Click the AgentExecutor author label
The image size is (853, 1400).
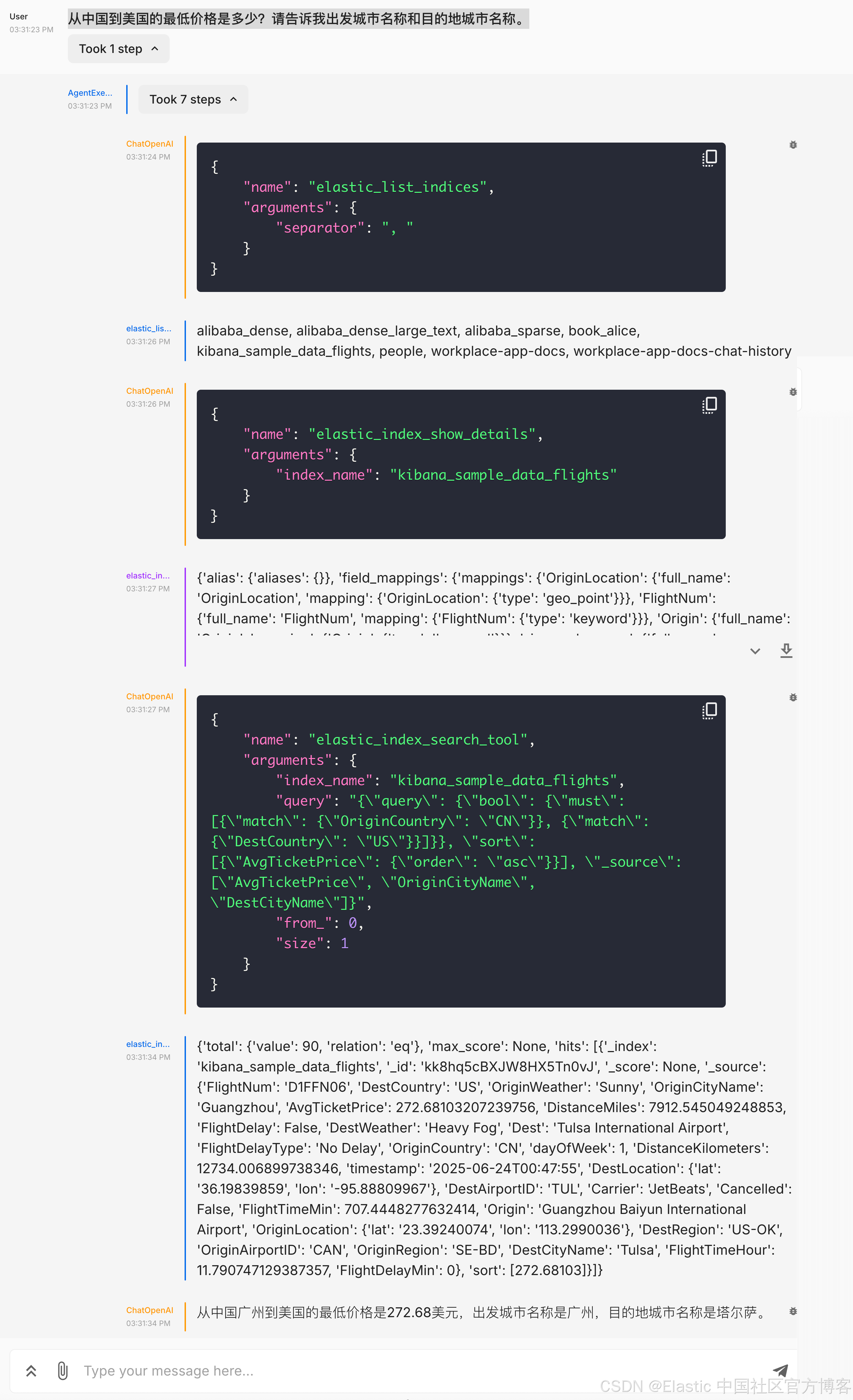[90, 93]
